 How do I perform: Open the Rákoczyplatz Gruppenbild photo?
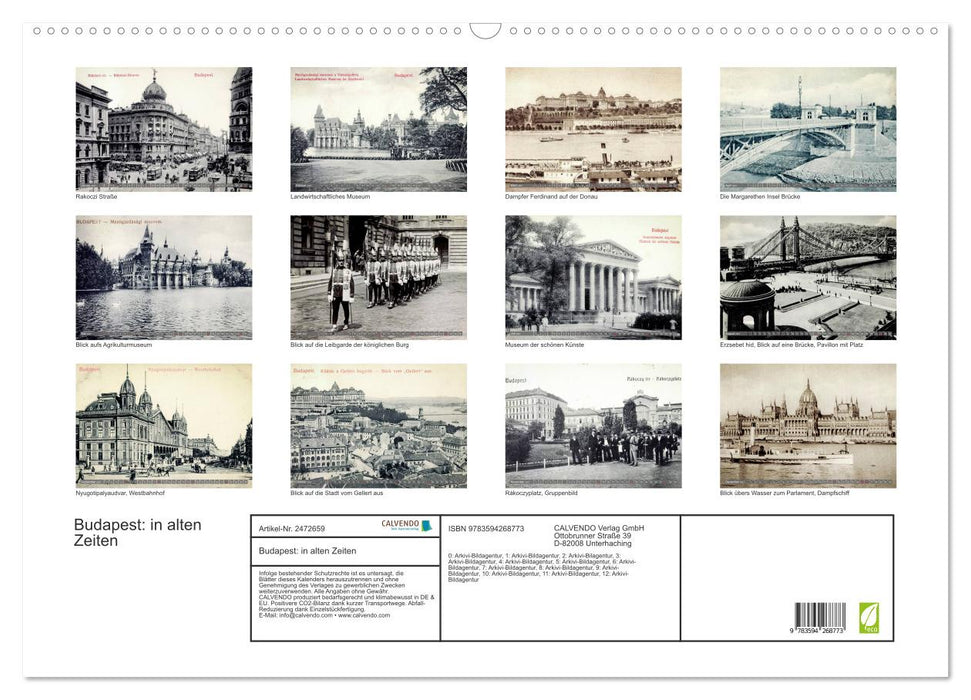[x=593, y=426]
